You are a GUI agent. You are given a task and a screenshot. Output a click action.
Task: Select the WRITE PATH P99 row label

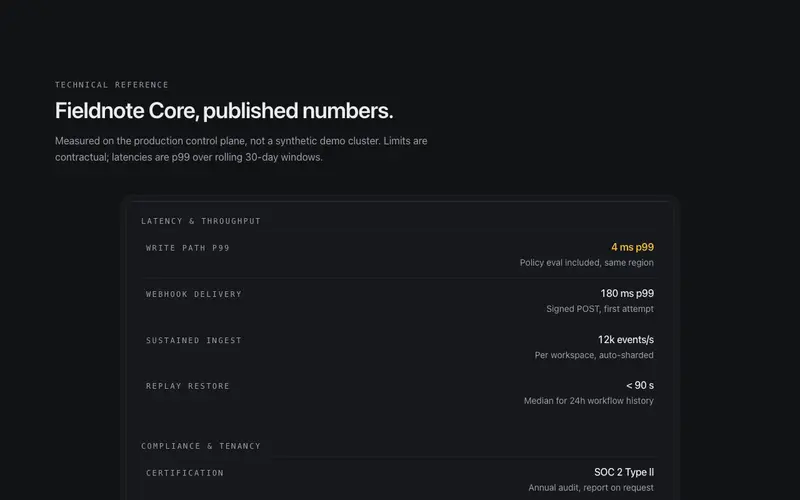[188, 248]
